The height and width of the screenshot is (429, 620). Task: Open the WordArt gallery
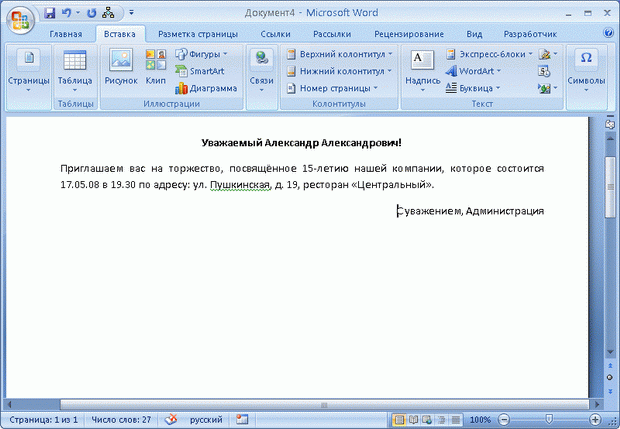click(x=473, y=71)
